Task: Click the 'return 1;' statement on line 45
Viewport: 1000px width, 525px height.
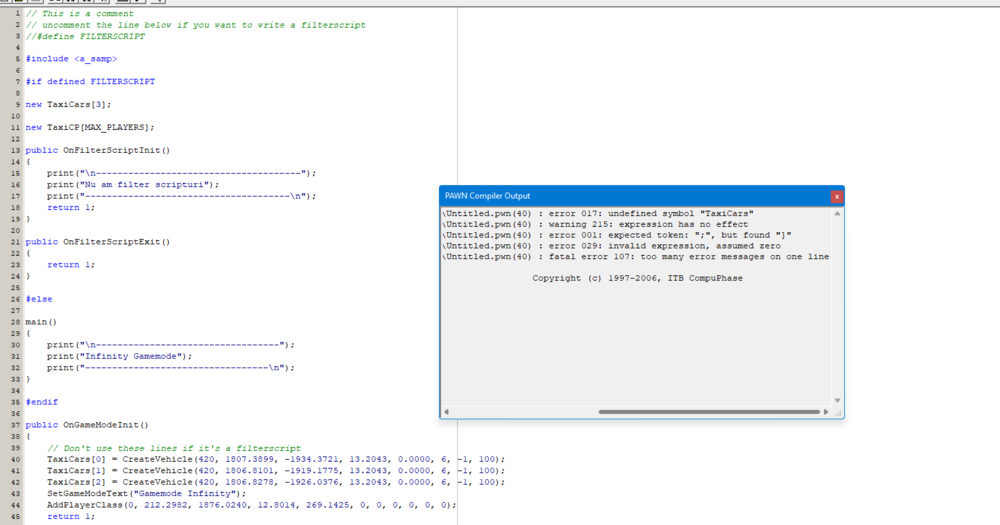Action: click(71, 517)
